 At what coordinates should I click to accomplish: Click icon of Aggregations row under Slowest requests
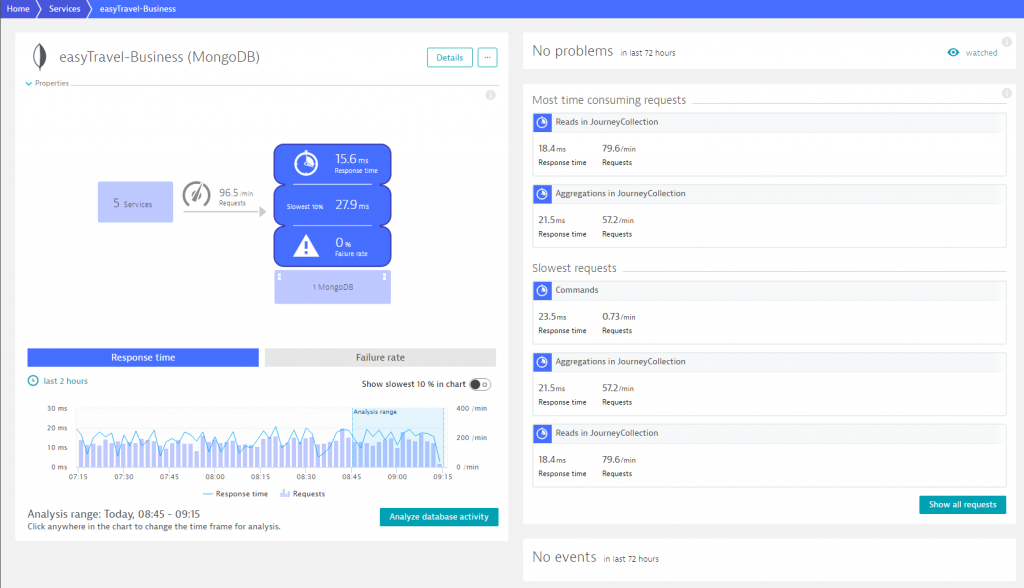(542, 362)
